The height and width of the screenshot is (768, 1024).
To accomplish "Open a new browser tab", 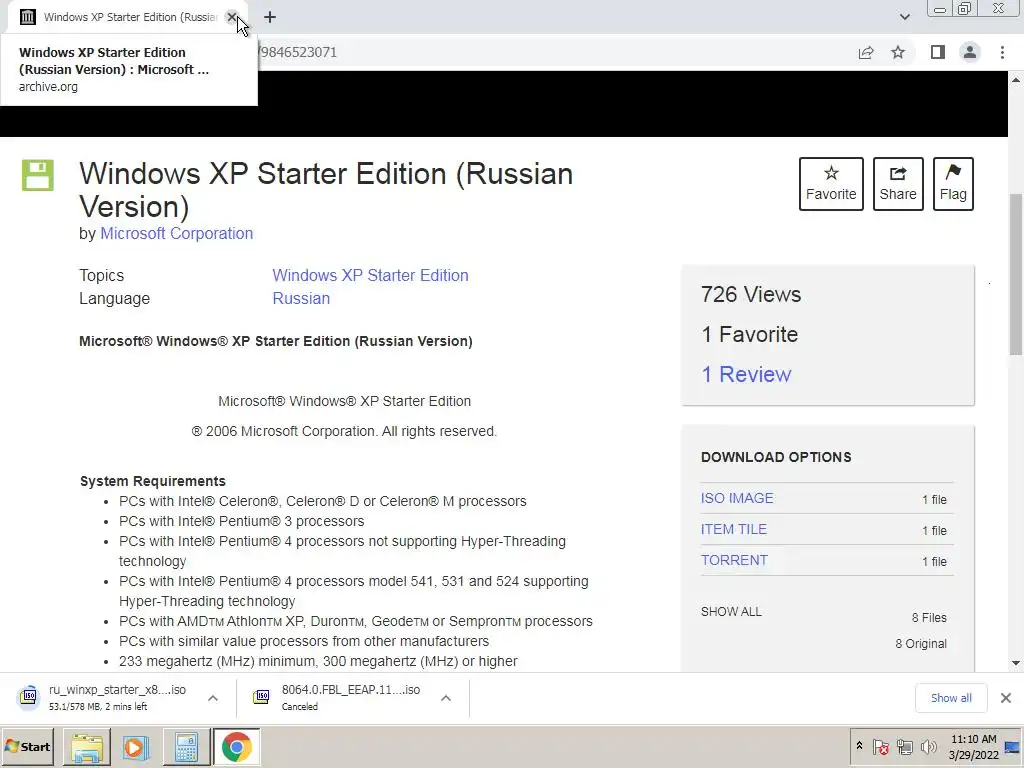I will pos(270,17).
